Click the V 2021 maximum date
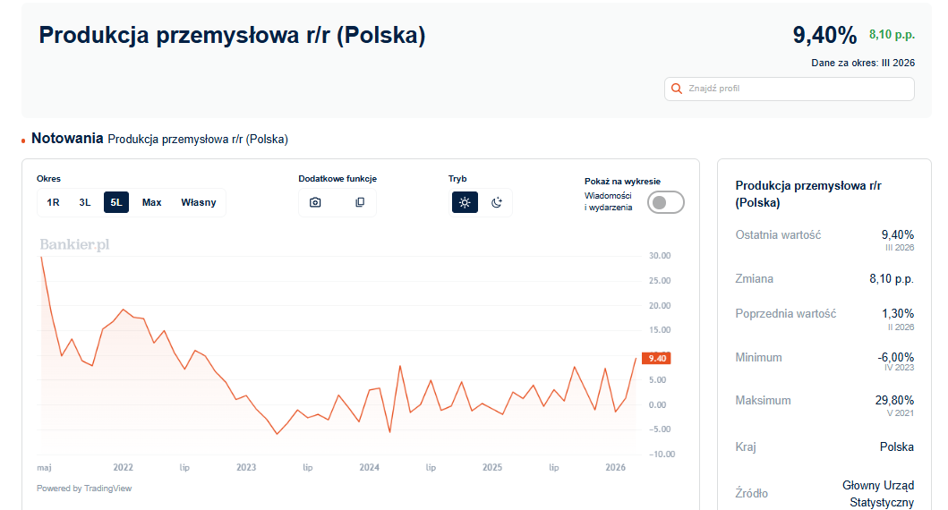The width and height of the screenshot is (948, 510). [x=900, y=413]
